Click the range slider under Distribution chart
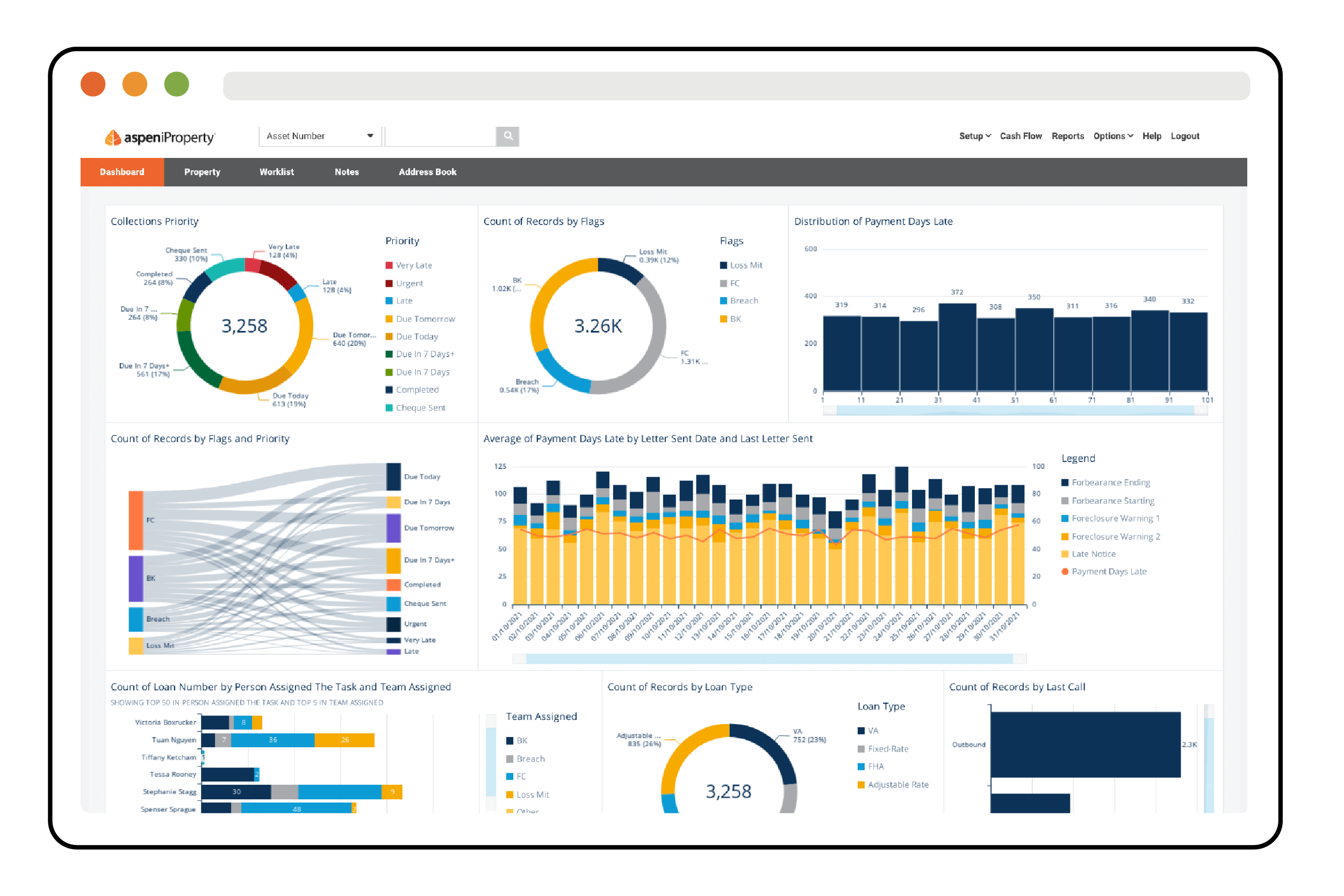 [1015, 410]
